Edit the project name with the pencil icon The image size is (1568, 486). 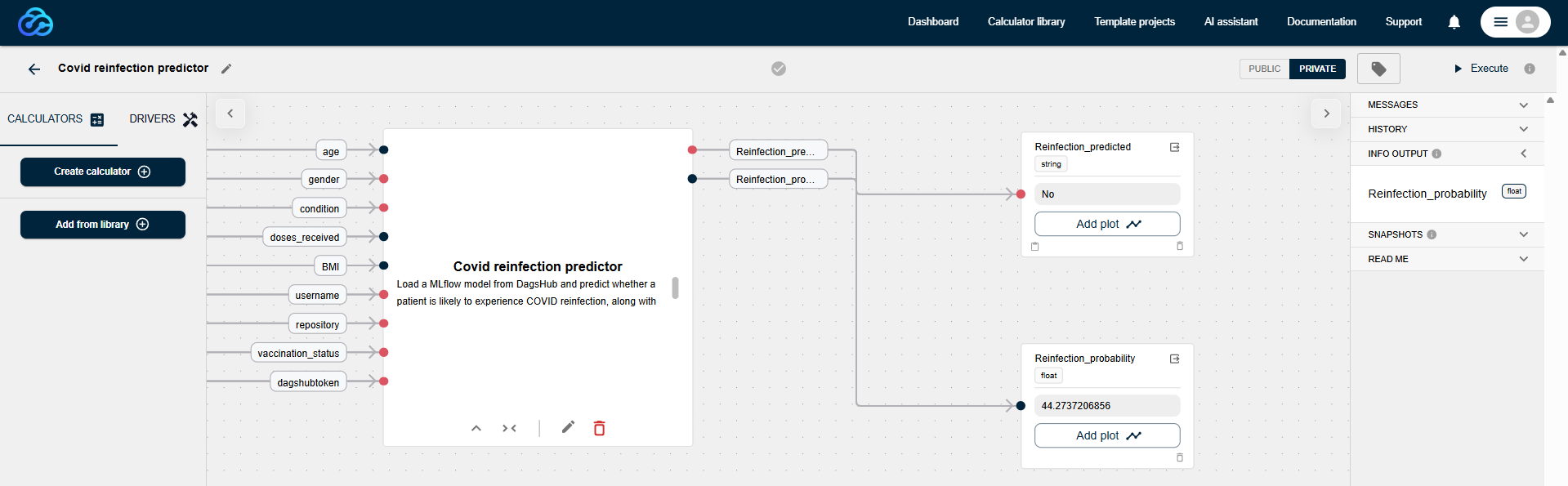[226, 69]
